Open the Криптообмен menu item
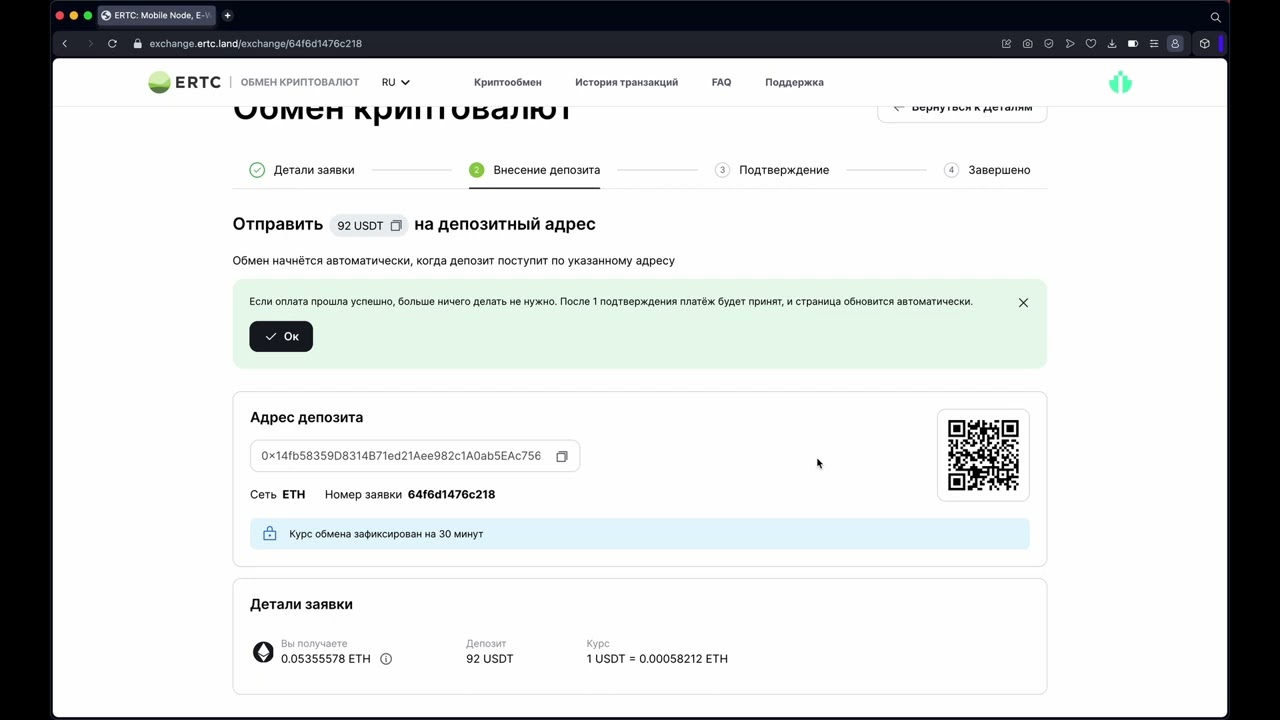Screen dimensions: 1280x720 pyautogui.click(x=508, y=82)
